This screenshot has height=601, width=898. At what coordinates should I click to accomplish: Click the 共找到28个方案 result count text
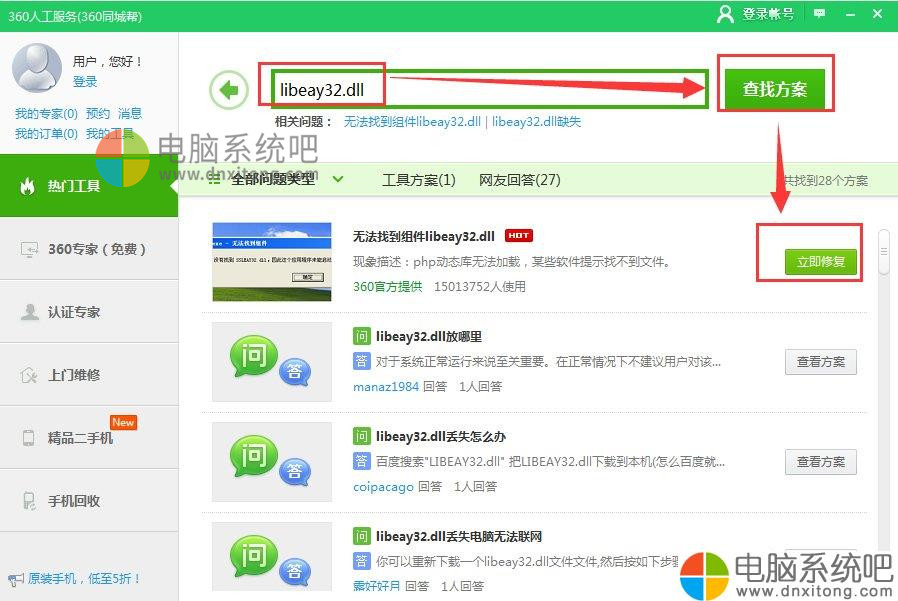coord(826,180)
